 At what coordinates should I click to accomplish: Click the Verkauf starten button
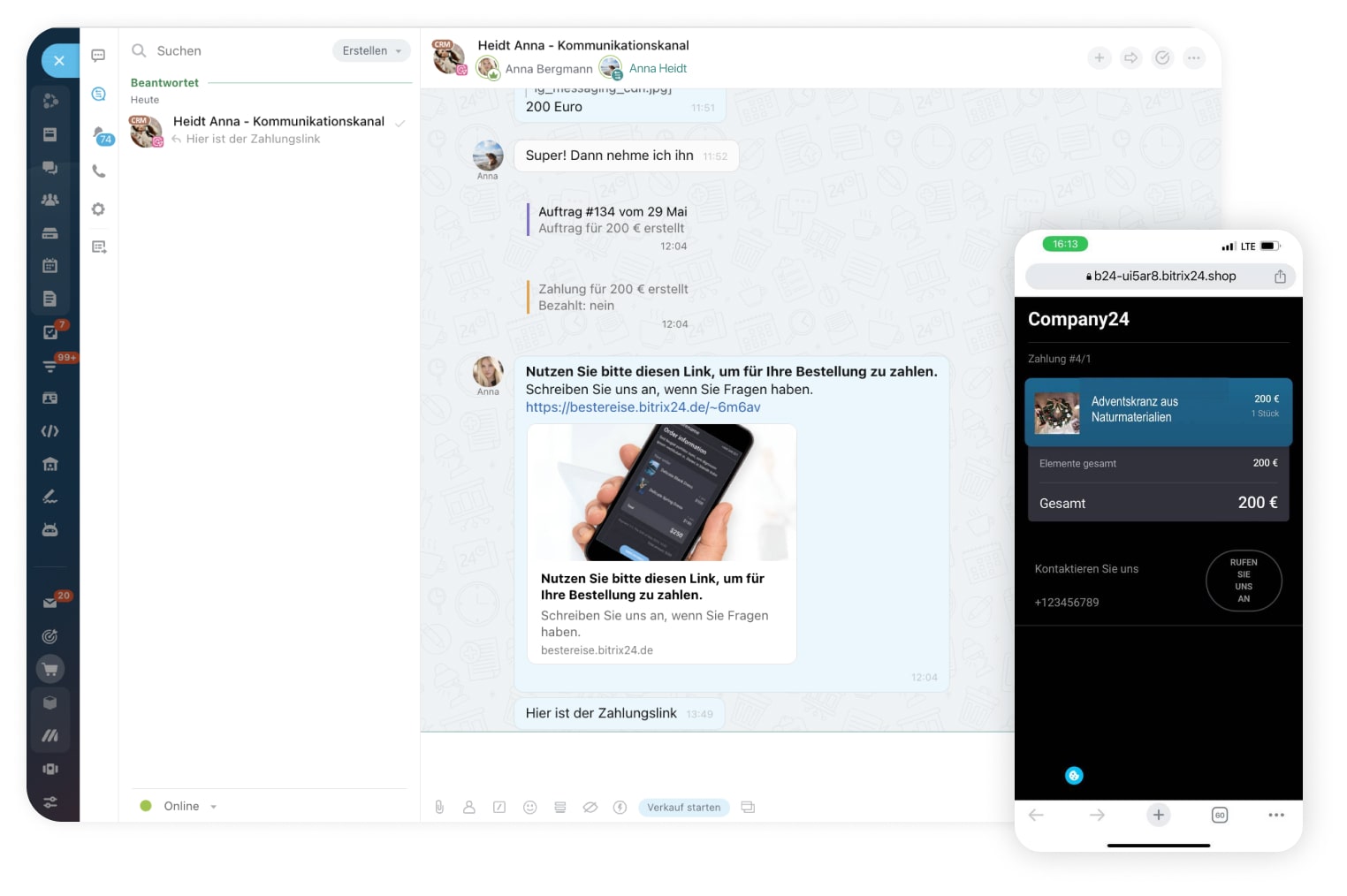684,807
